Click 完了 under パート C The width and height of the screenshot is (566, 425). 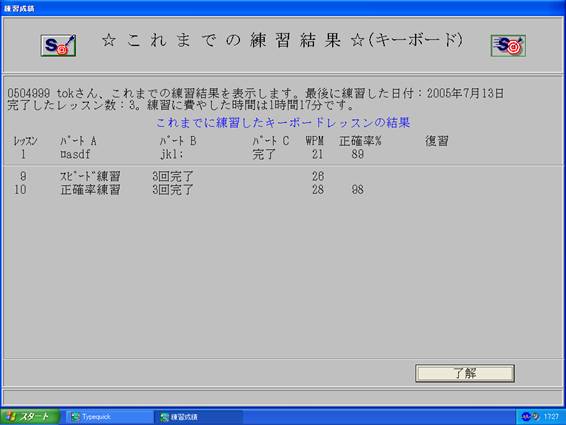pos(264,155)
